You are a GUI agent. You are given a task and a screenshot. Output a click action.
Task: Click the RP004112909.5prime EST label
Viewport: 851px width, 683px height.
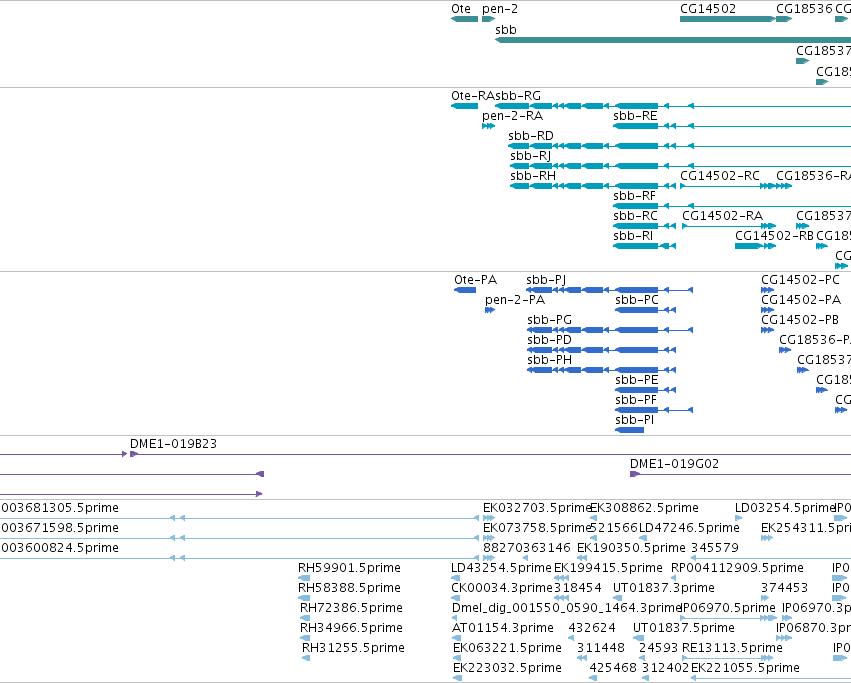pyautogui.click(x=738, y=568)
